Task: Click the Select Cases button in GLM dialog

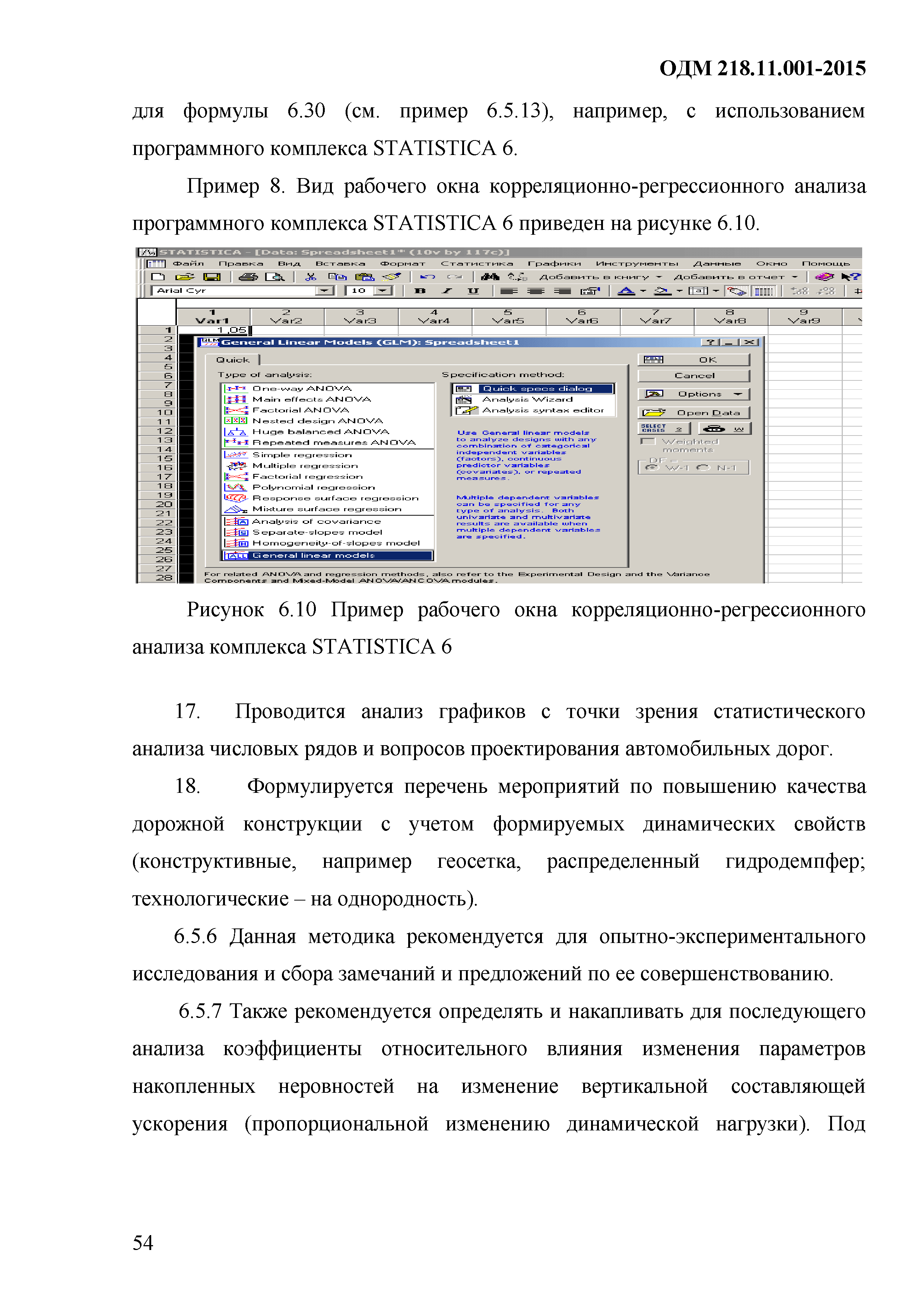Action: click(x=664, y=428)
